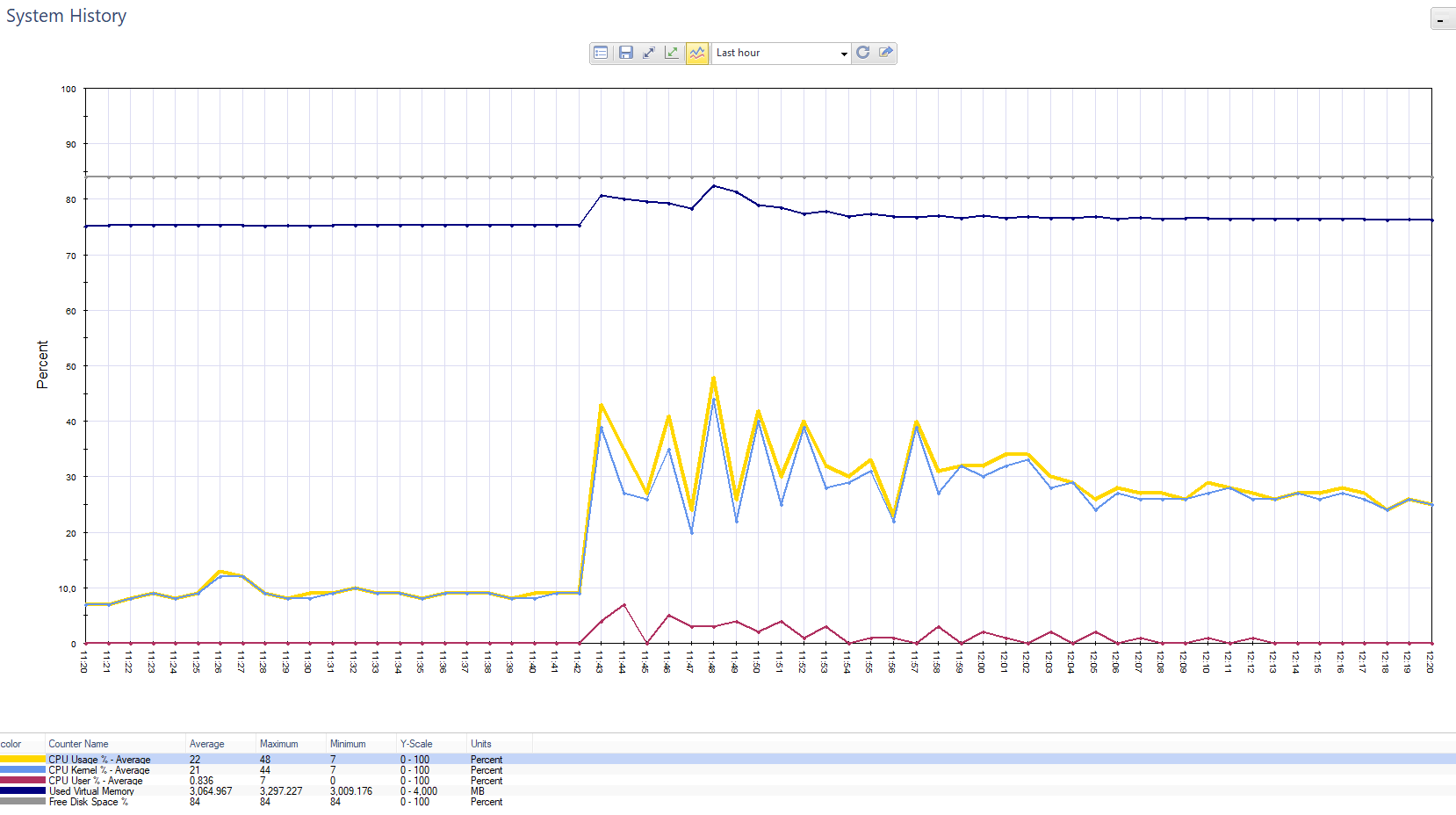Click the light-blue CPU Kernel color swatch

[23, 769]
